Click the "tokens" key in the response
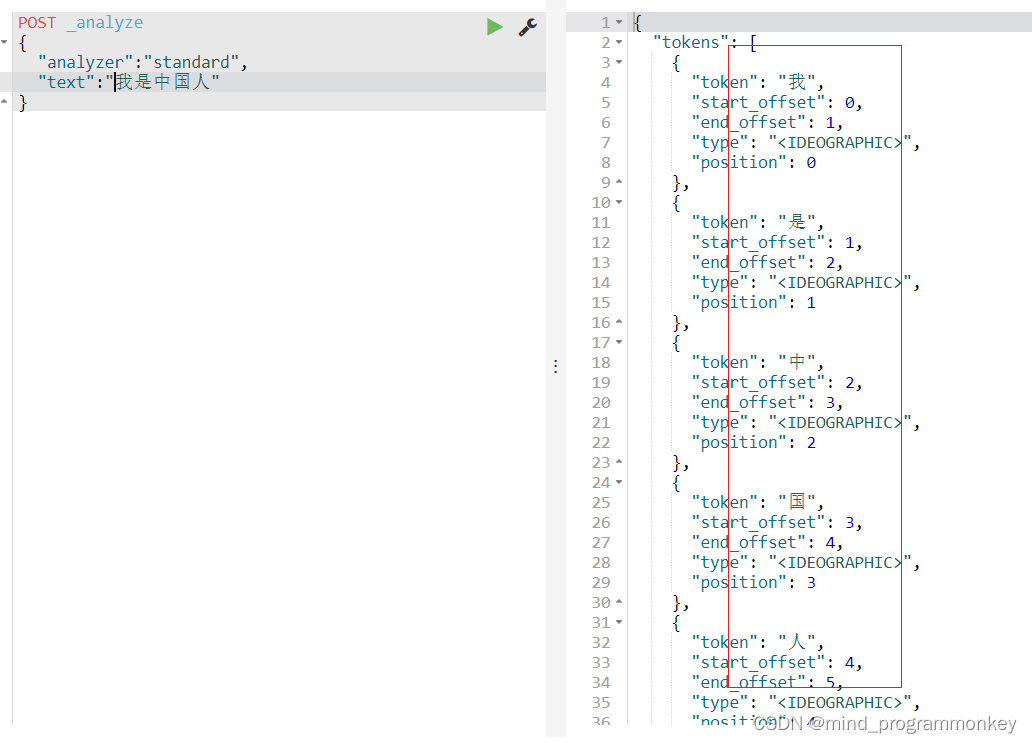Image resolution: width=1032 pixels, height=743 pixels. pos(691,42)
